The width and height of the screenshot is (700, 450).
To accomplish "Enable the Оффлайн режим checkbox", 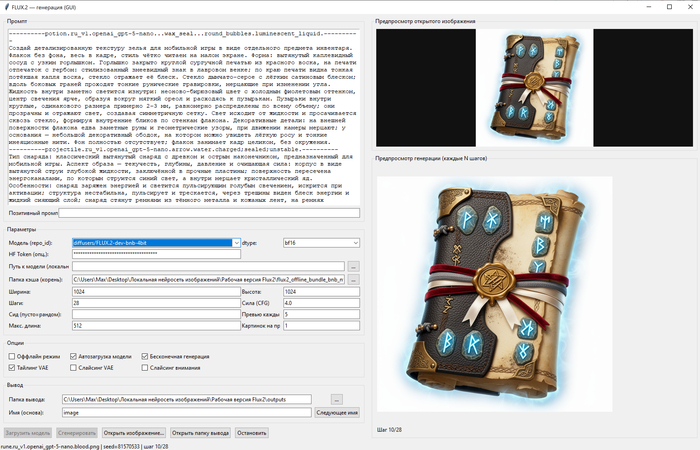I will (x=12, y=356).
